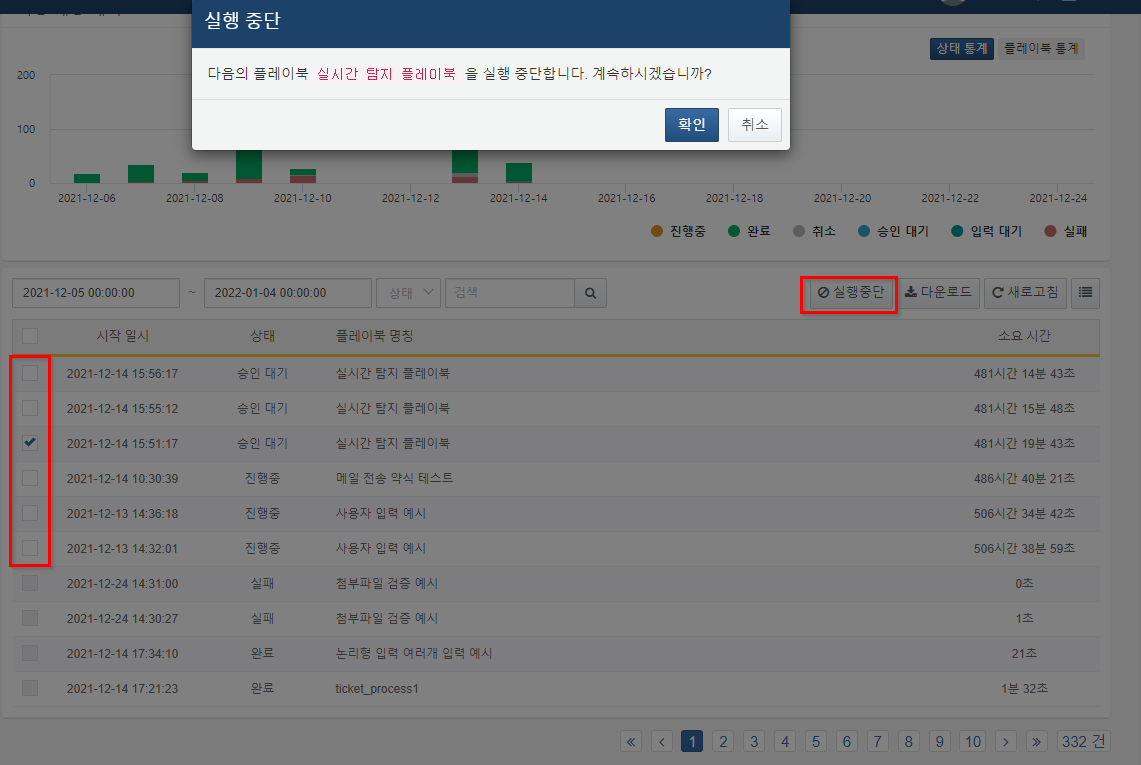Image resolution: width=1141 pixels, height=765 pixels.
Task: Click the 2021-12-10 chart bar
Action: (303, 175)
